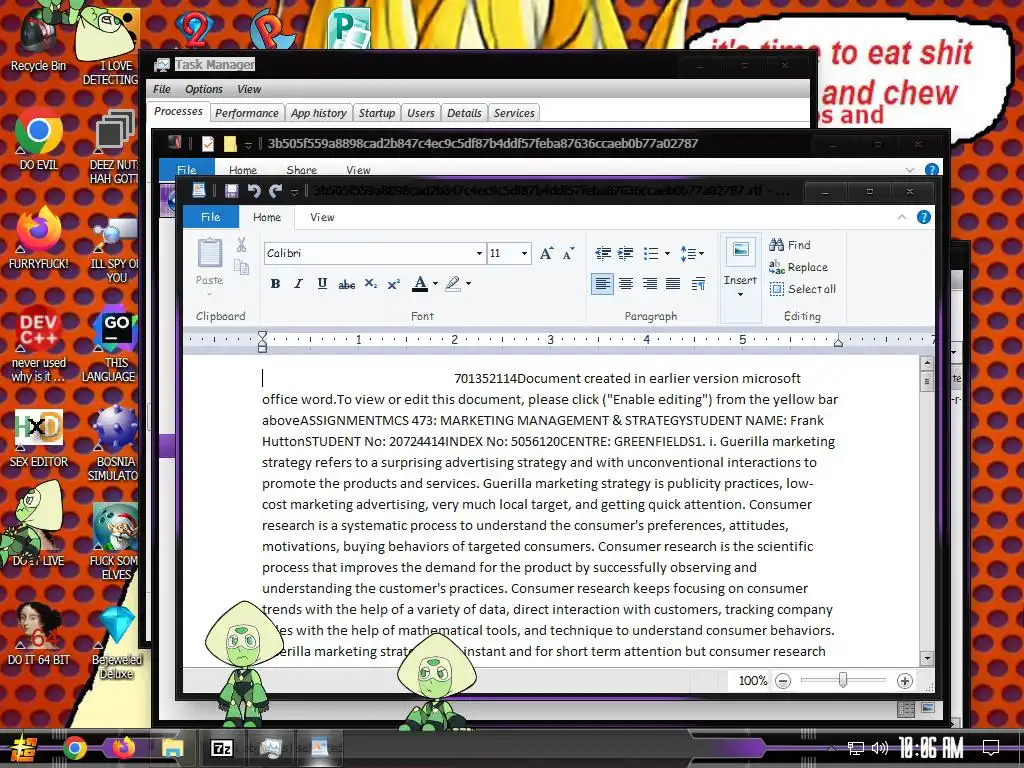Open the line spacing dropdown arrow

[701, 253]
